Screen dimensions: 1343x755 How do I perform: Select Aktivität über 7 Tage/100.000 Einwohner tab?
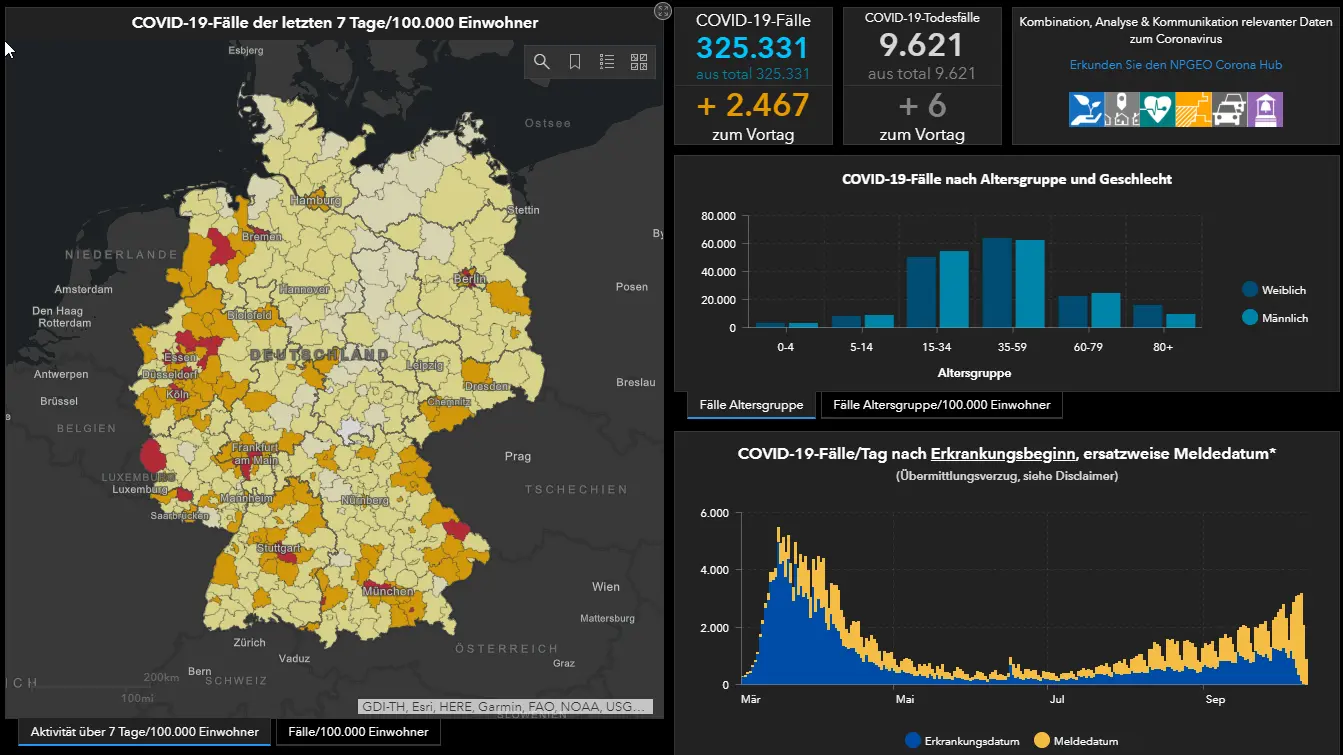point(144,732)
